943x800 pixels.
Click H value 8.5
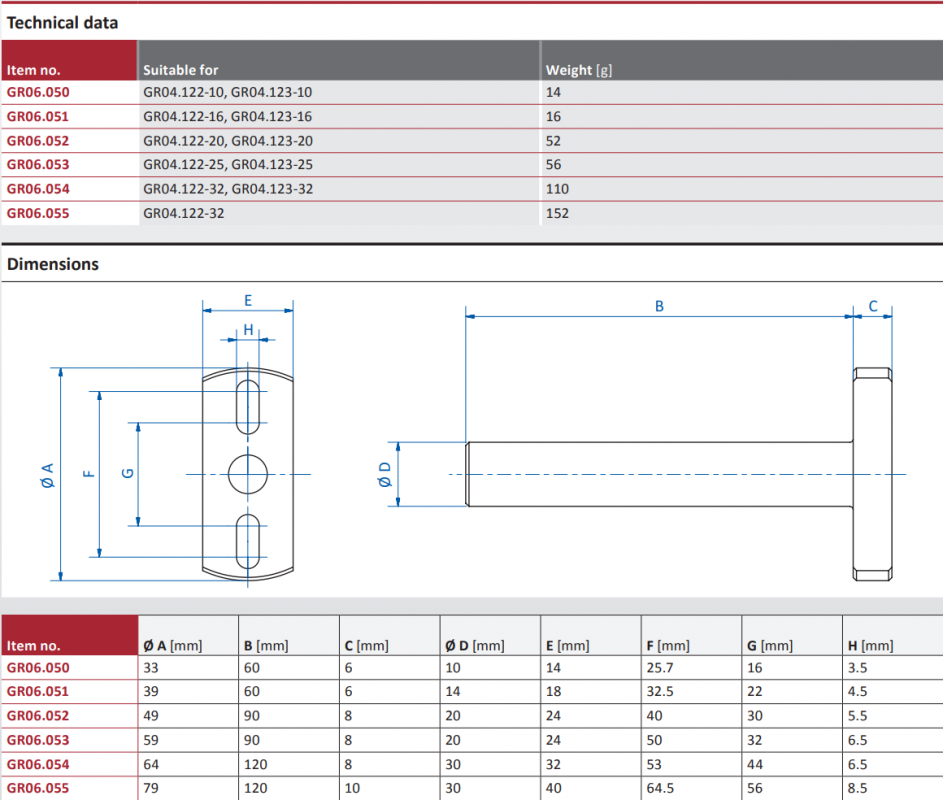[858, 788]
